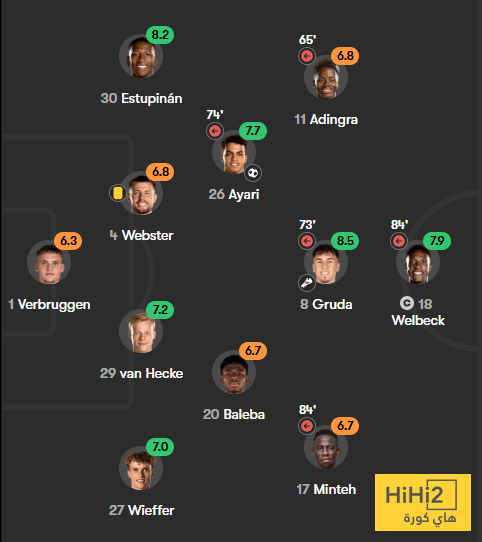Click Welbeck's captain C badge
Image resolution: width=482 pixels, height=542 pixels.
(x=407, y=303)
